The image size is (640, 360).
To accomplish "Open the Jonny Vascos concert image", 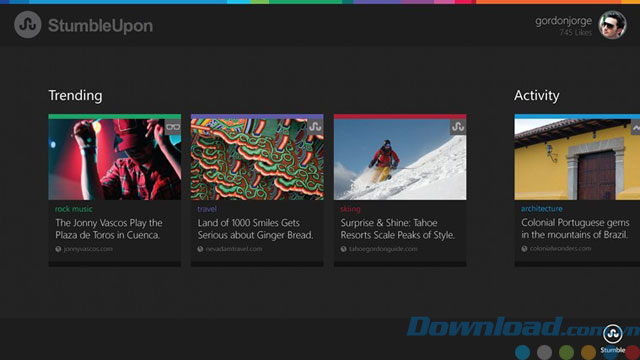I will click(x=115, y=159).
